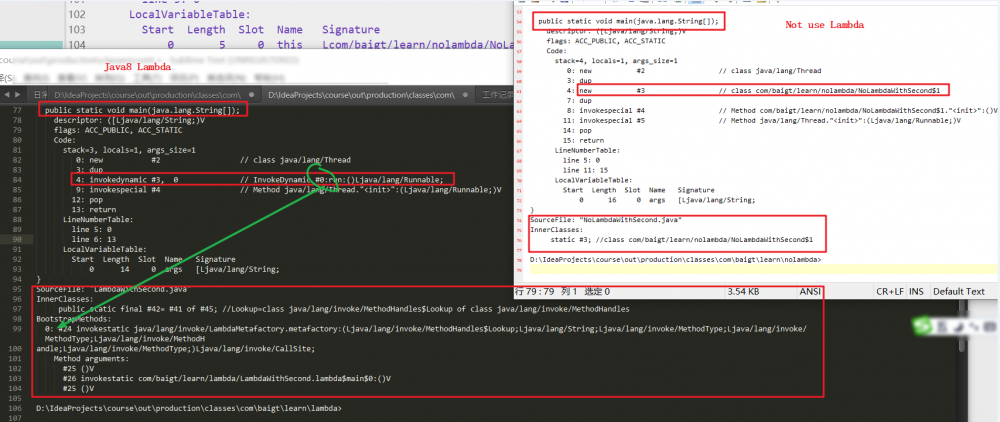
Task: Click the lambda> prompt line in Sublime
Action: click(x=189, y=408)
